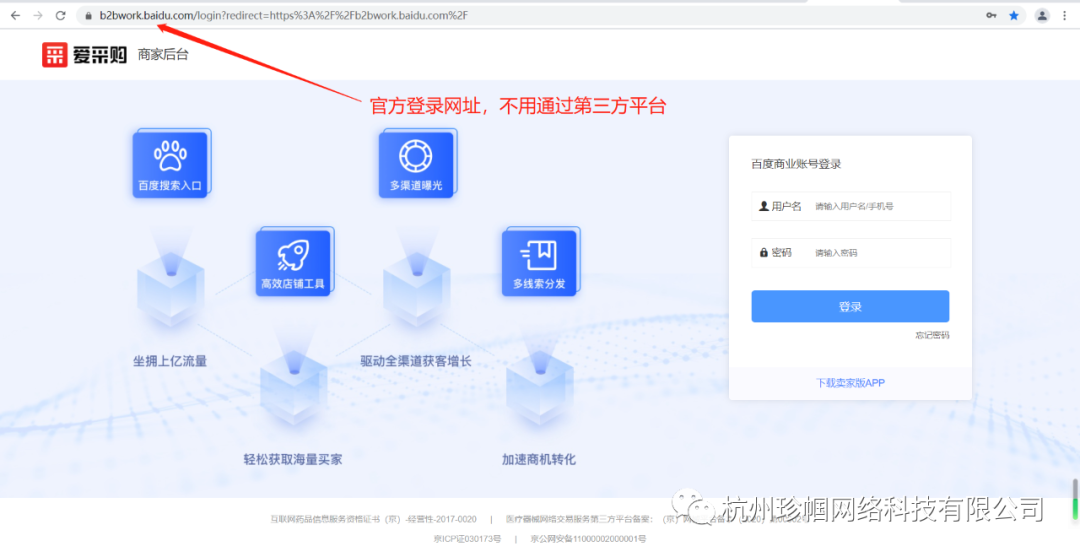Click the 百度搜索入口 paw icon tile
Image resolution: width=1080 pixels, height=557 pixels.
click(x=171, y=164)
